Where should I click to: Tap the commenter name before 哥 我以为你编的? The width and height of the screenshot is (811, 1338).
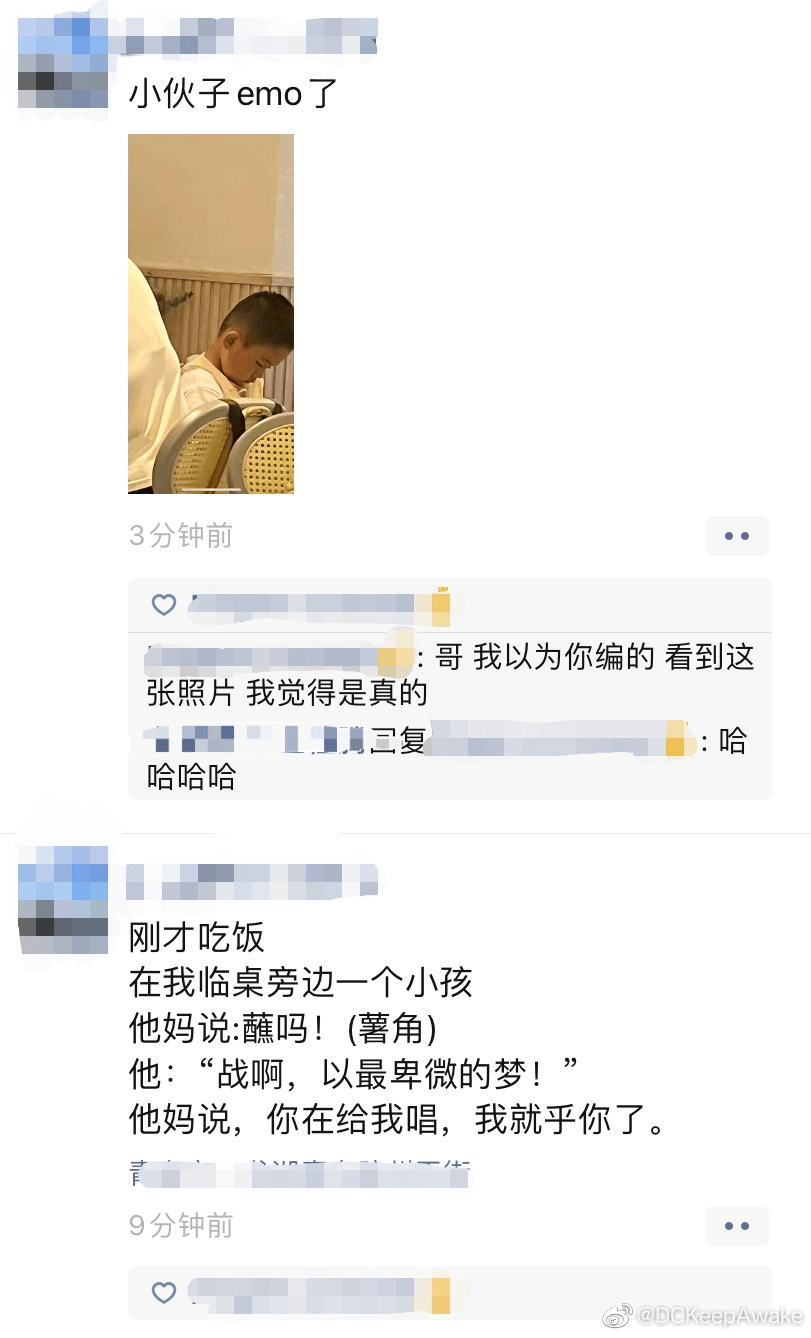[x=280, y=659]
